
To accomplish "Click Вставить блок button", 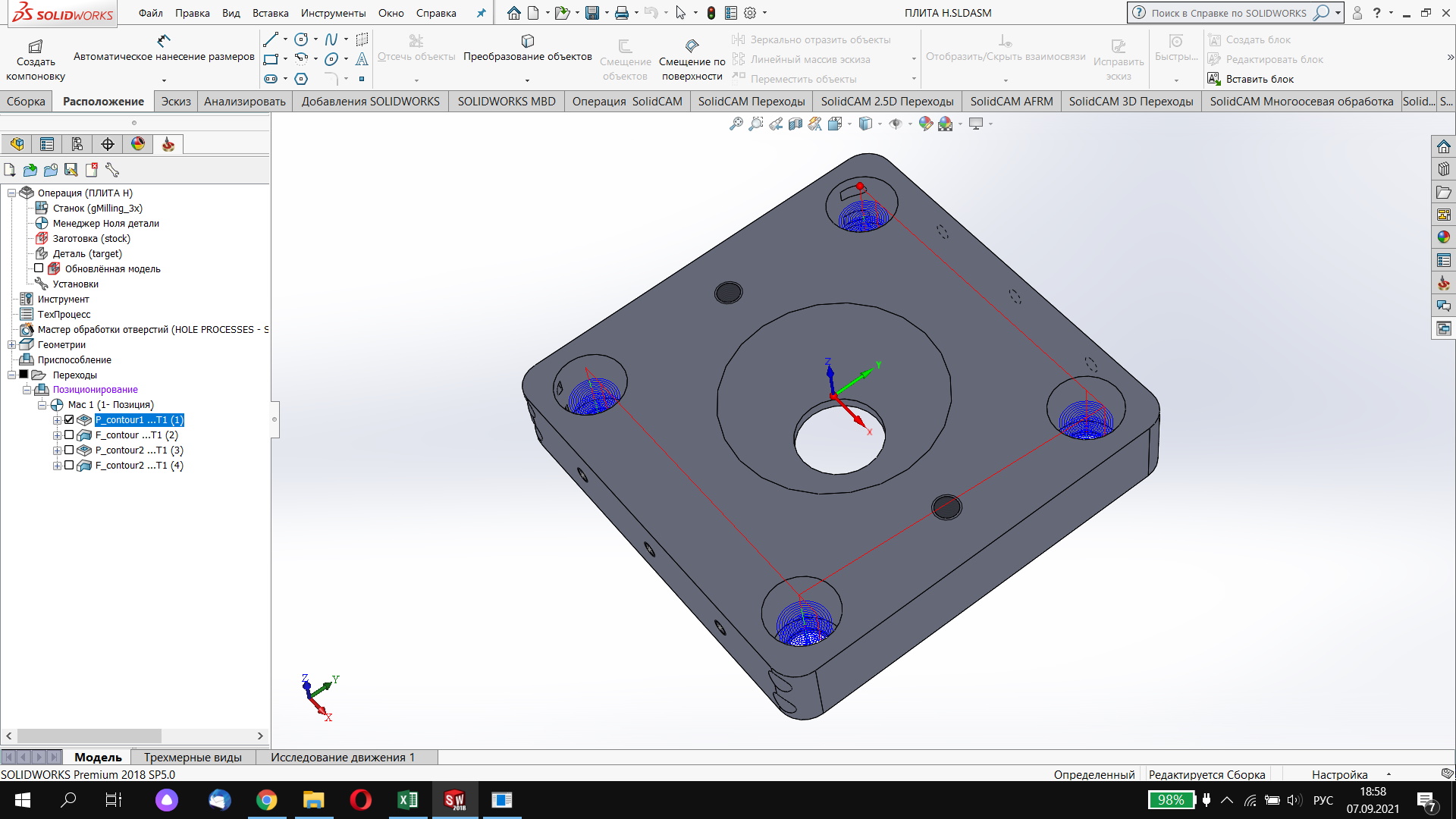I will pyautogui.click(x=1251, y=79).
